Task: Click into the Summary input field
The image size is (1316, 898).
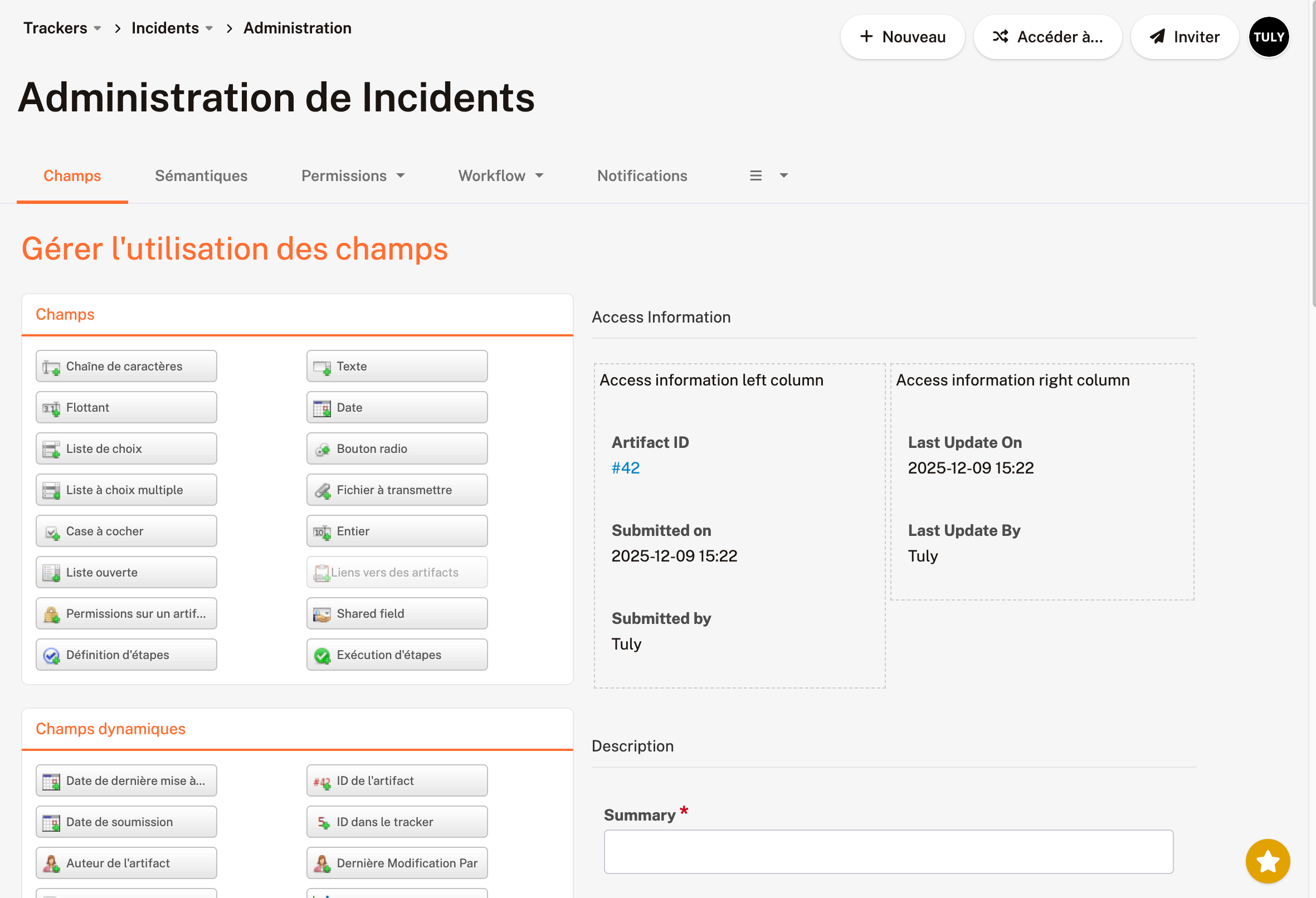Action: pyautogui.click(x=888, y=852)
